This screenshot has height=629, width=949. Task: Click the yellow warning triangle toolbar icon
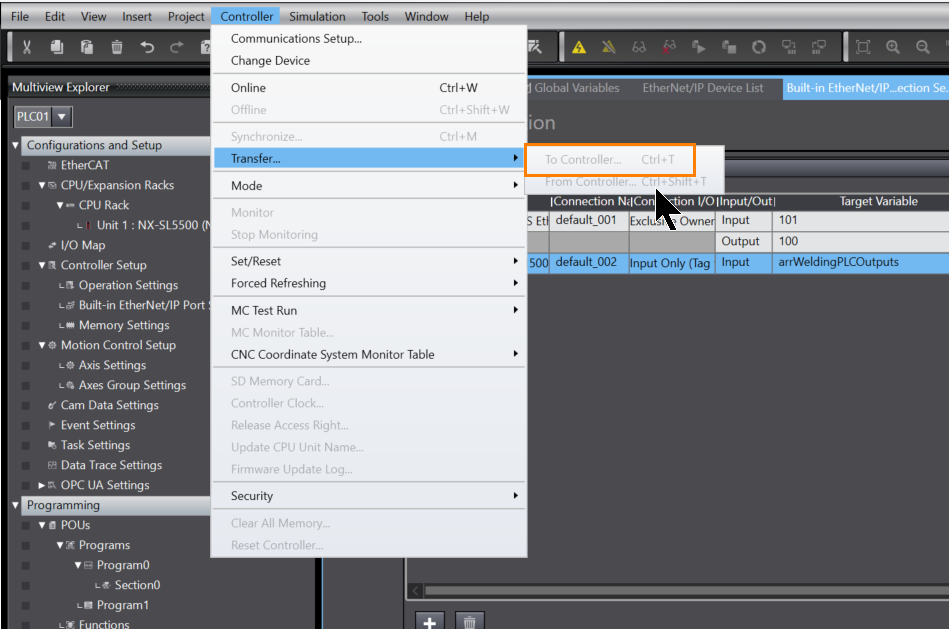[579, 47]
